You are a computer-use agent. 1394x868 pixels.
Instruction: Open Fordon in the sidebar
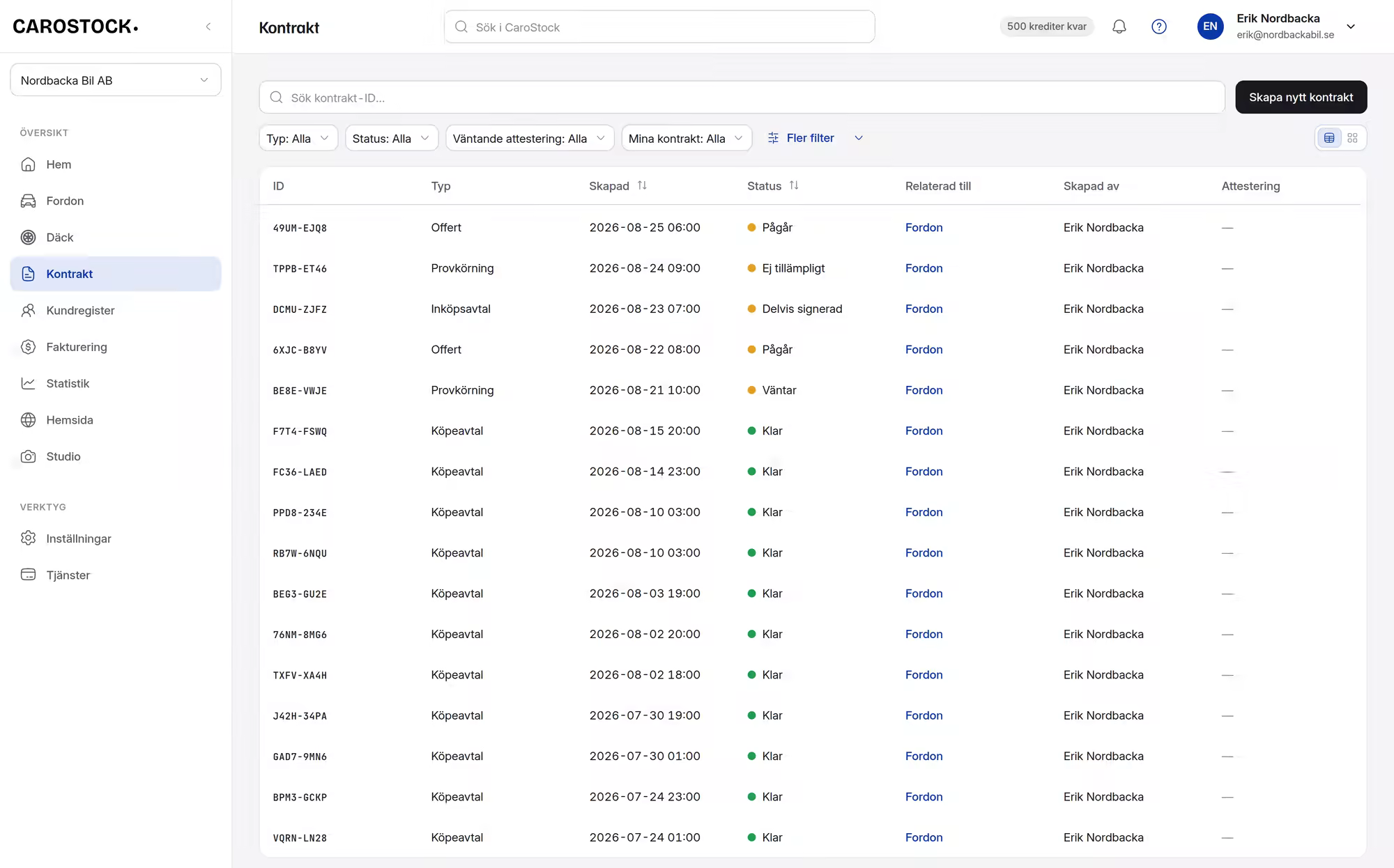pos(116,201)
